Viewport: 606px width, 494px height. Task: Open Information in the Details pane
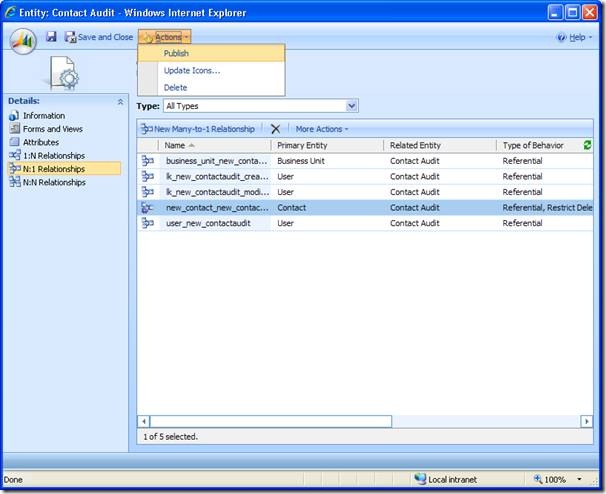pyautogui.click(x=44, y=116)
